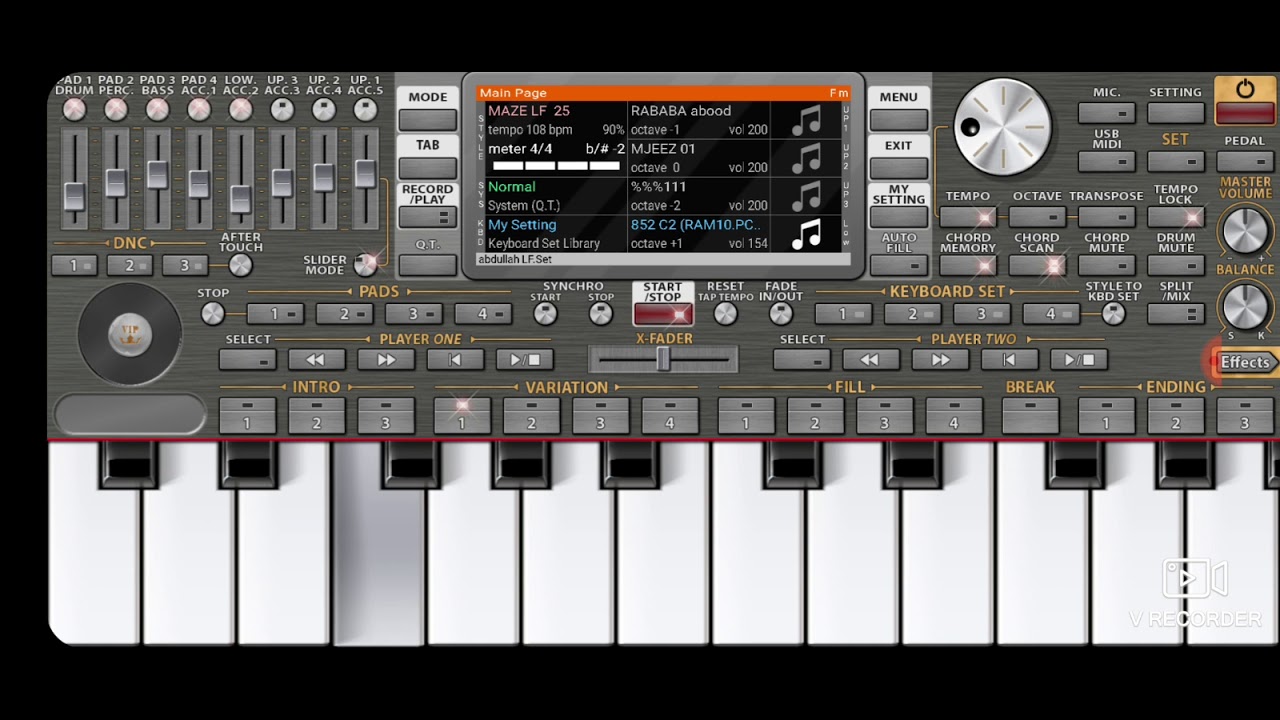Tap DNC button 1
The height and width of the screenshot is (720, 1280).
click(x=75, y=265)
